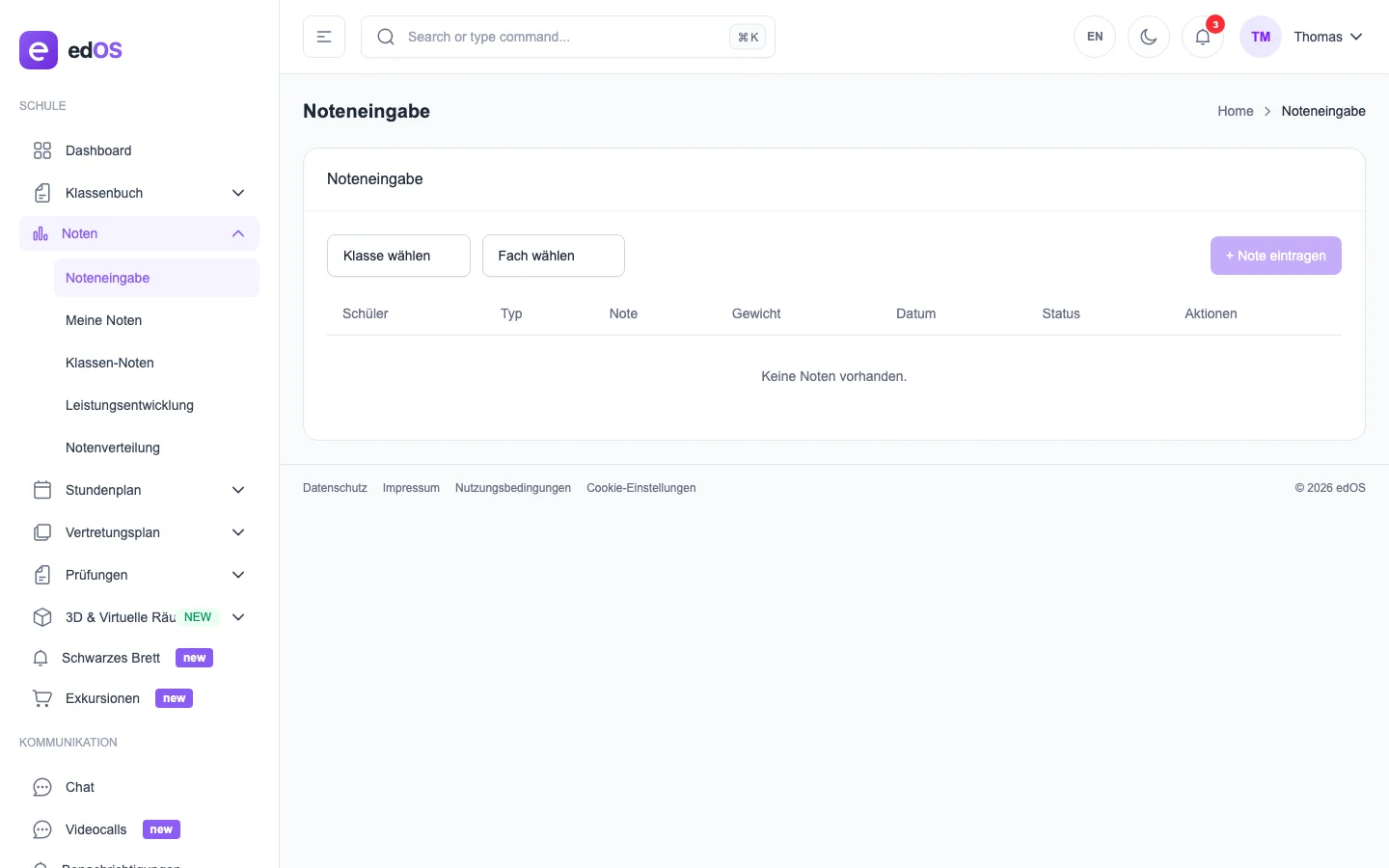Click the Note eintragen button

1275,256
